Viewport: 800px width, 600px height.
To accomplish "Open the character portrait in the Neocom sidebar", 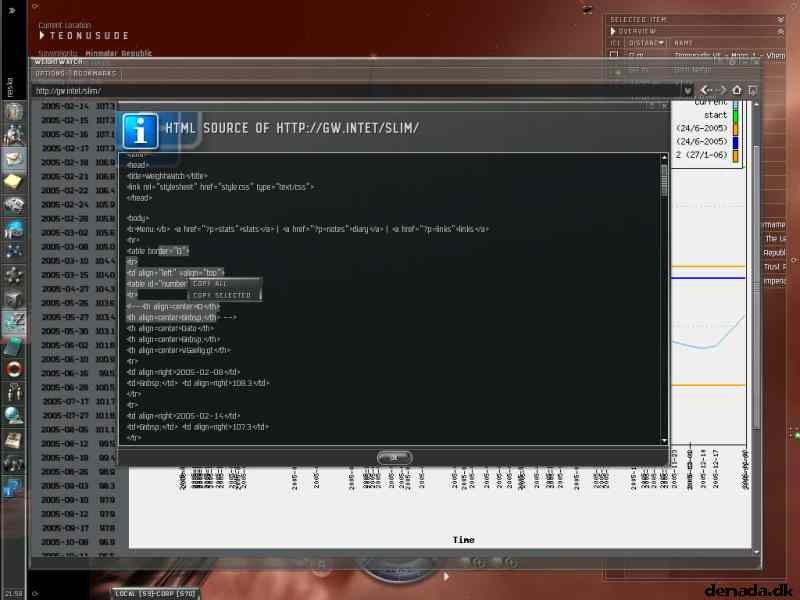I will tap(14, 111).
